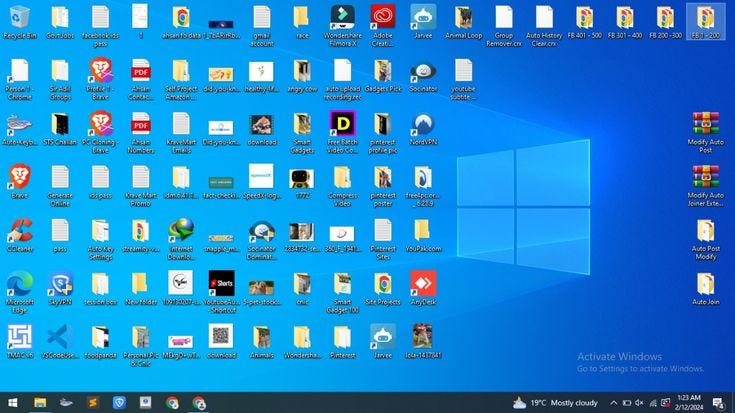Viewport: 735px width, 413px height.
Task: Select the Animal Loop folder
Action: (464, 22)
